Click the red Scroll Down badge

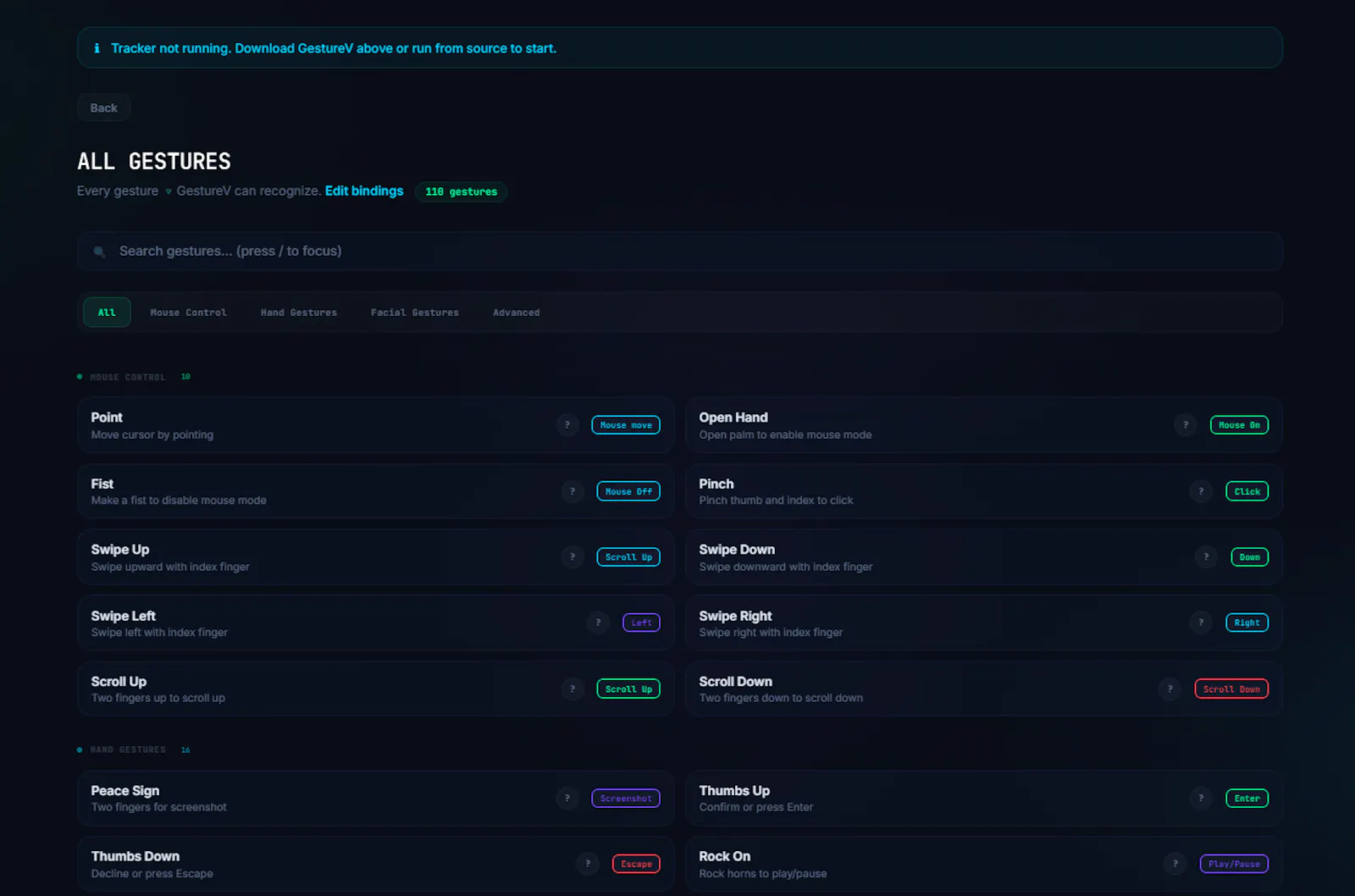[1231, 689]
